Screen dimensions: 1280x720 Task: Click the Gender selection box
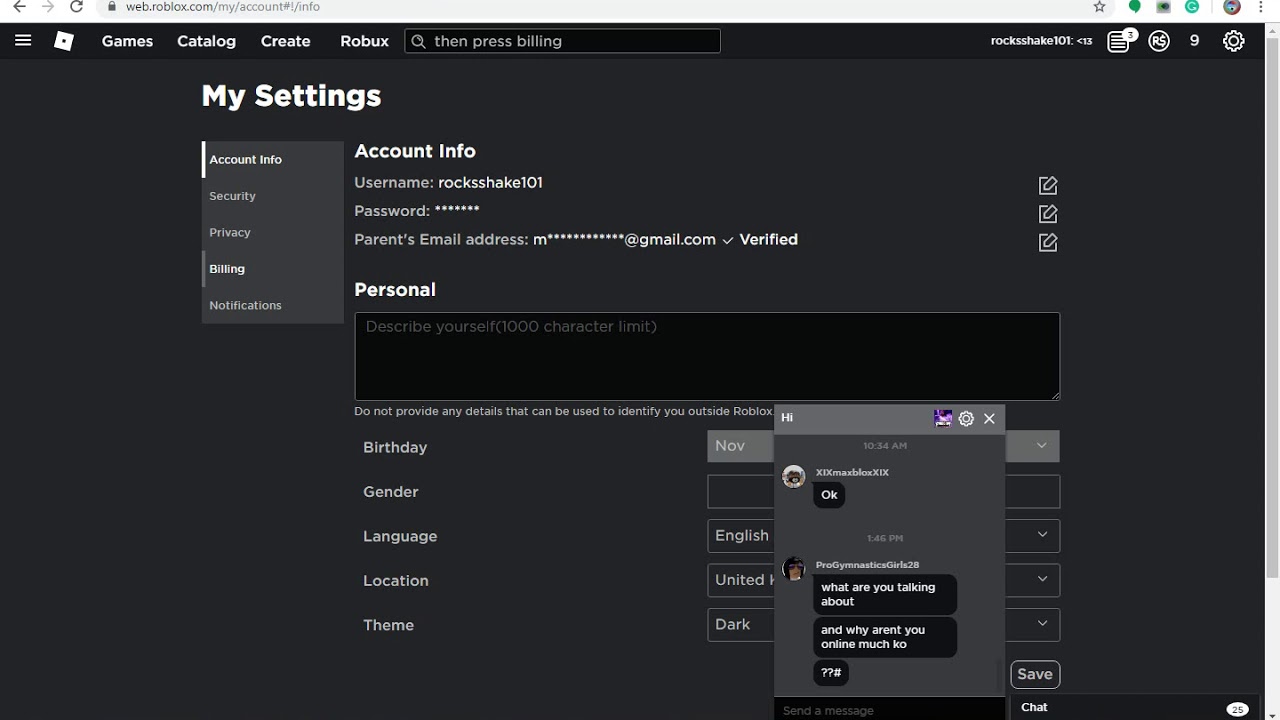[x=883, y=491]
